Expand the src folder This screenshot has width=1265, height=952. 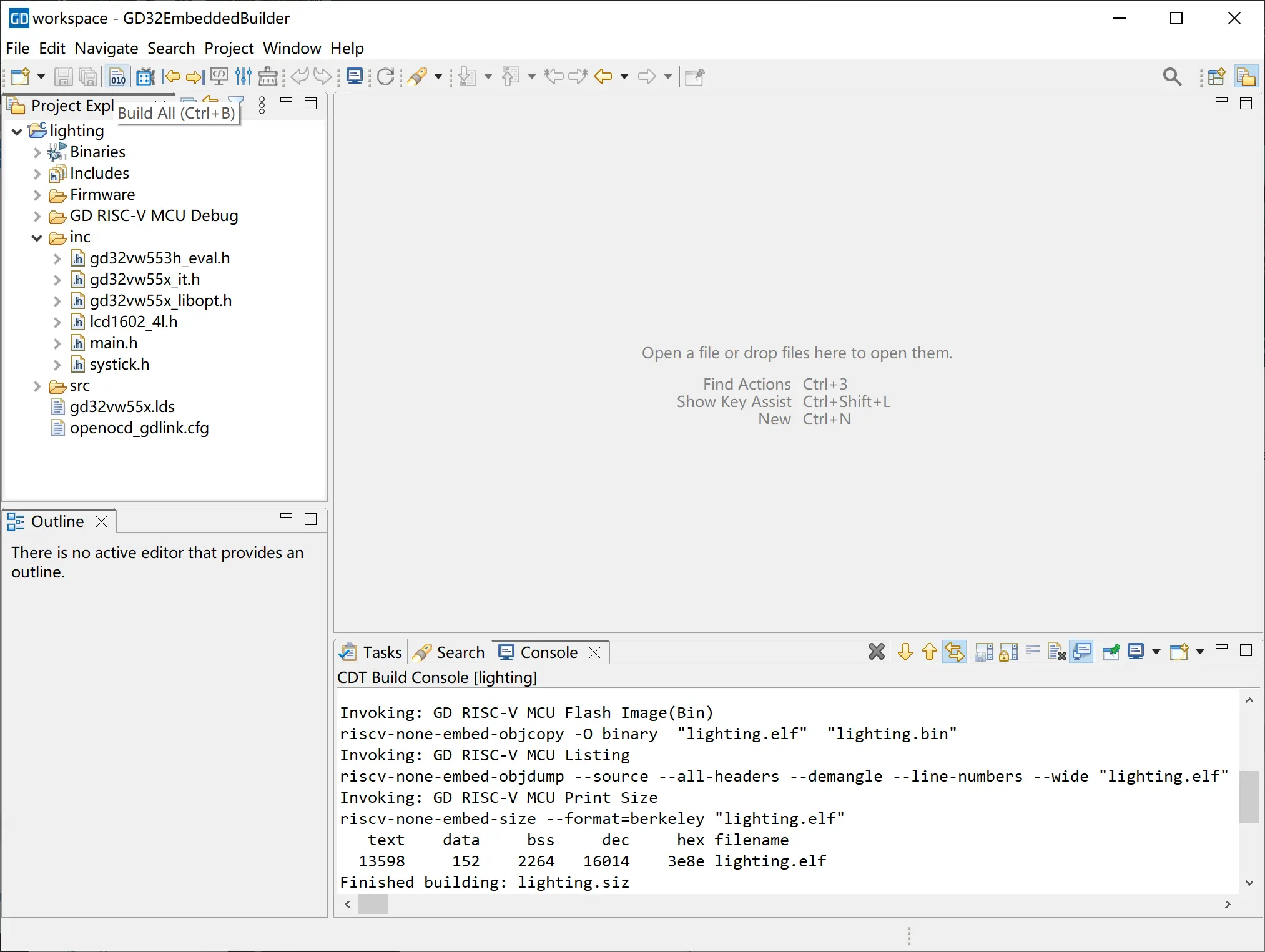pyautogui.click(x=37, y=386)
